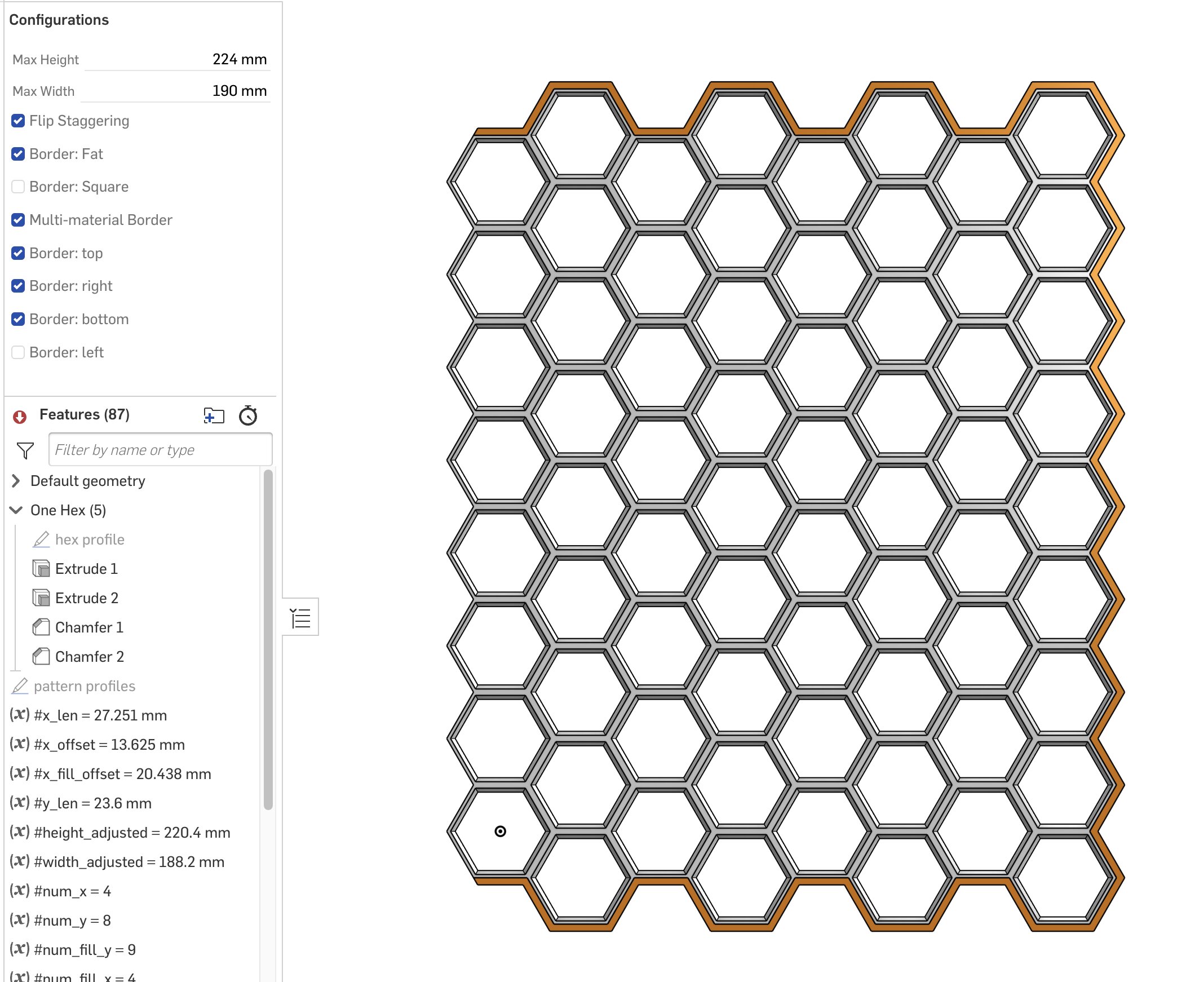The image size is (1204, 982).
Task: Uncheck the Flip Staggering checkbox
Action: pos(18,121)
